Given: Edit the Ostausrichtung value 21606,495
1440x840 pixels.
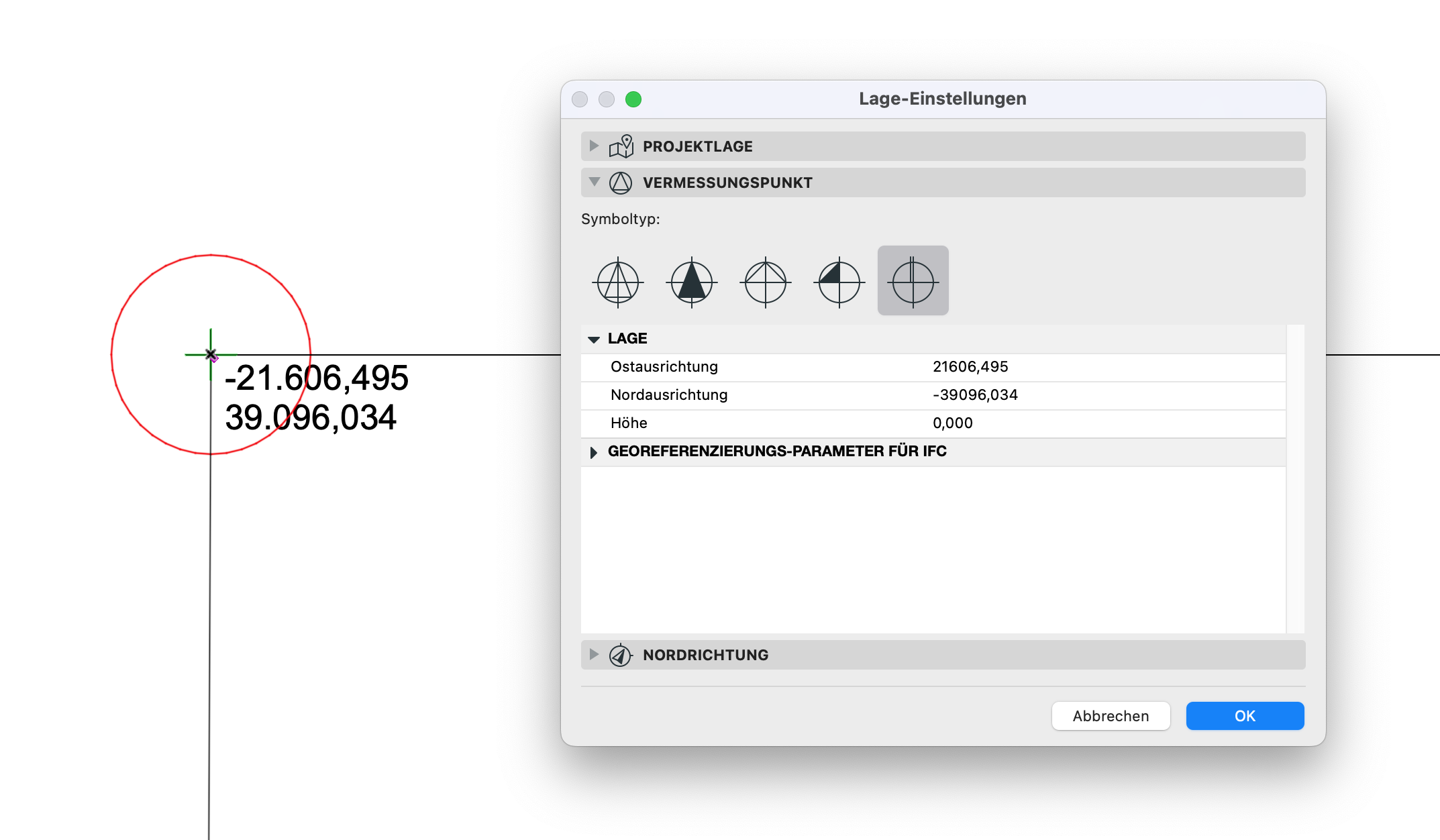Looking at the screenshot, I should pyautogui.click(x=970, y=367).
